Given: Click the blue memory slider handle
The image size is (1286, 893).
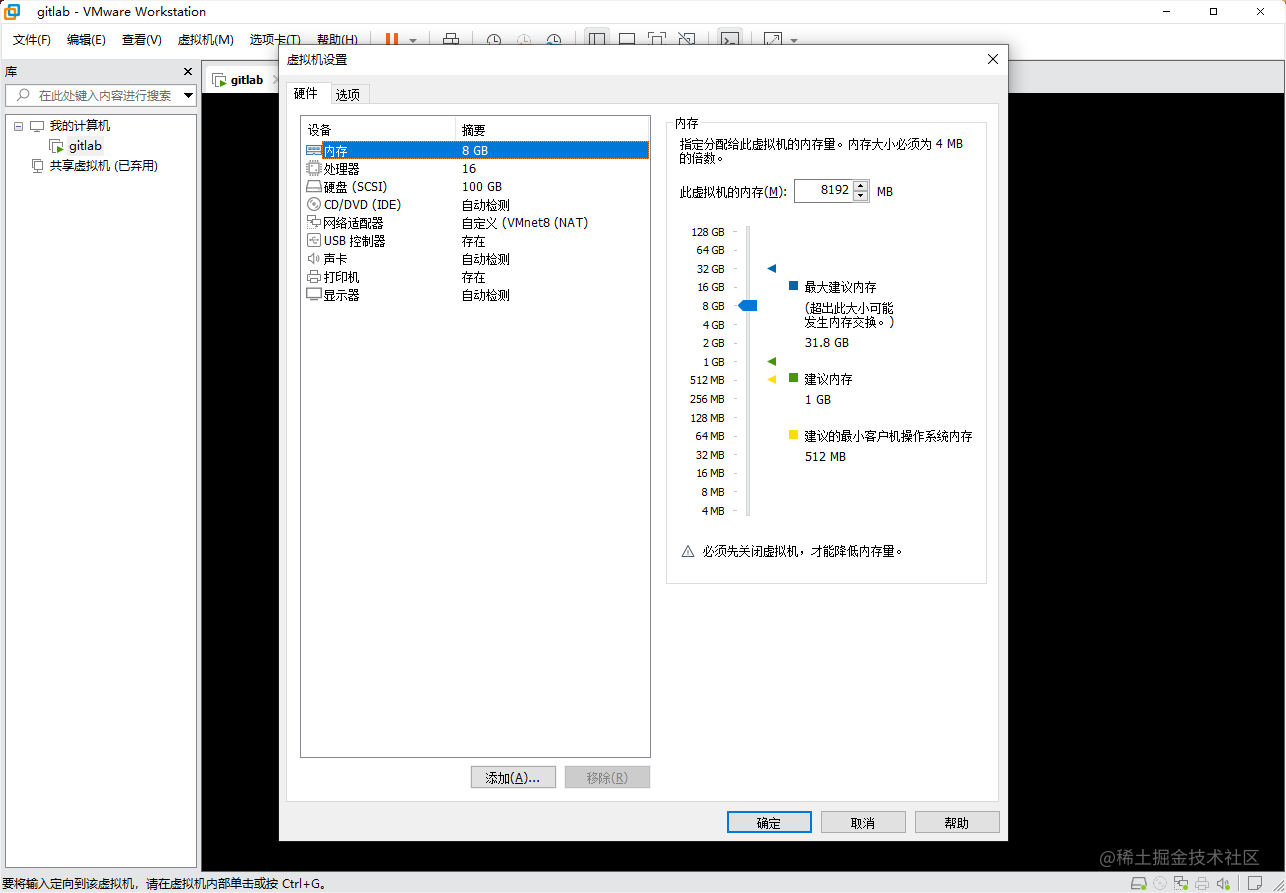Looking at the screenshot, I should (x=748, y=306).
